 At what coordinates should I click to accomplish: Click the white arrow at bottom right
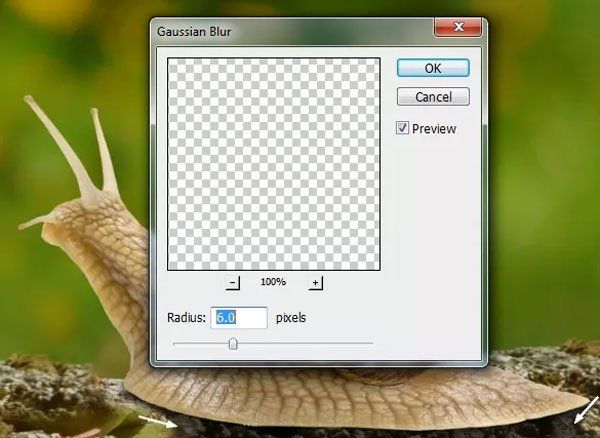pos(585,412)
